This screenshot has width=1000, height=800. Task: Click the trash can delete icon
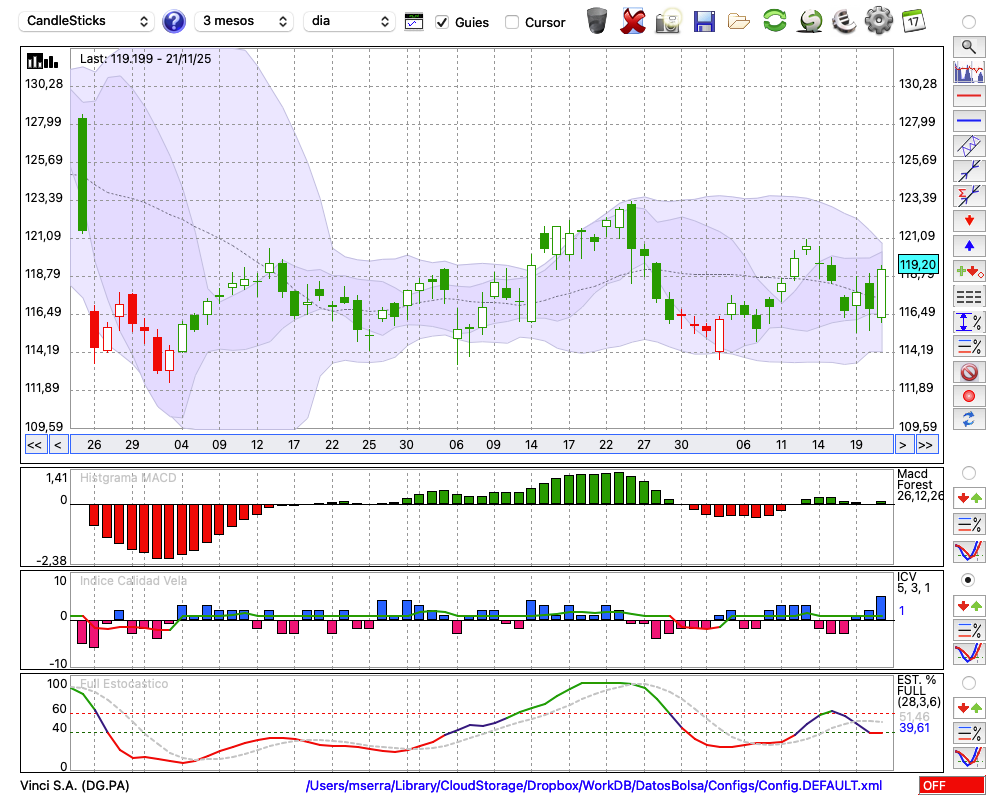pos(597,20)
